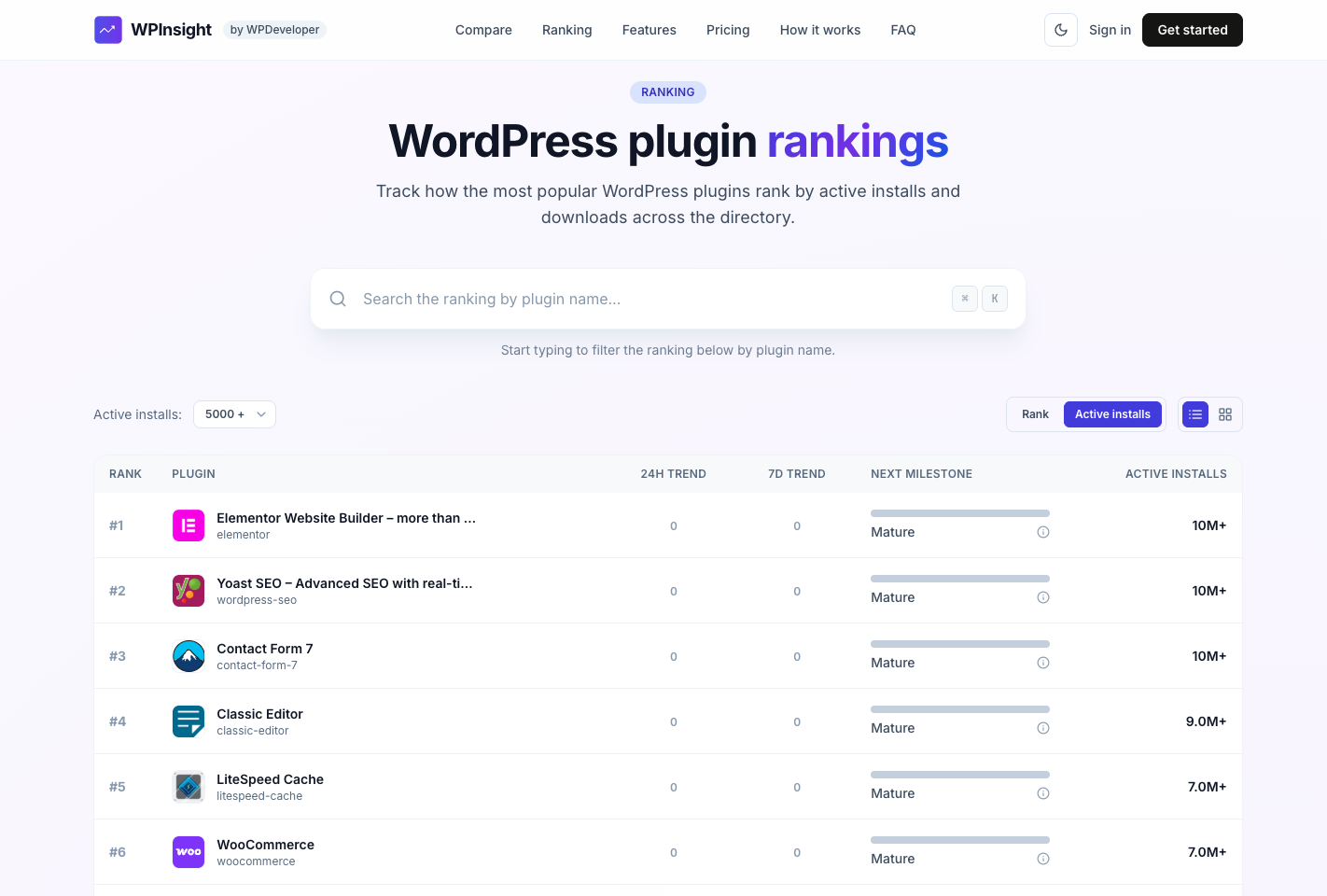Click rank #1 cell
This screenshot has width=1327, height=896.
(x=117, y=525)
